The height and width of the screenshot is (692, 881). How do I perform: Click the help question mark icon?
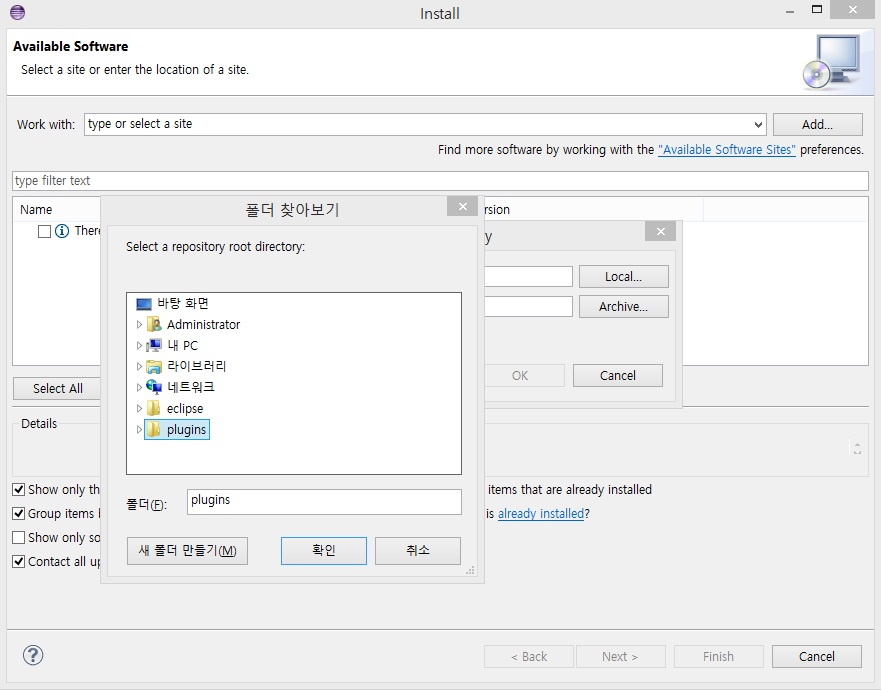pyautogui.click(x=33, y=656)
